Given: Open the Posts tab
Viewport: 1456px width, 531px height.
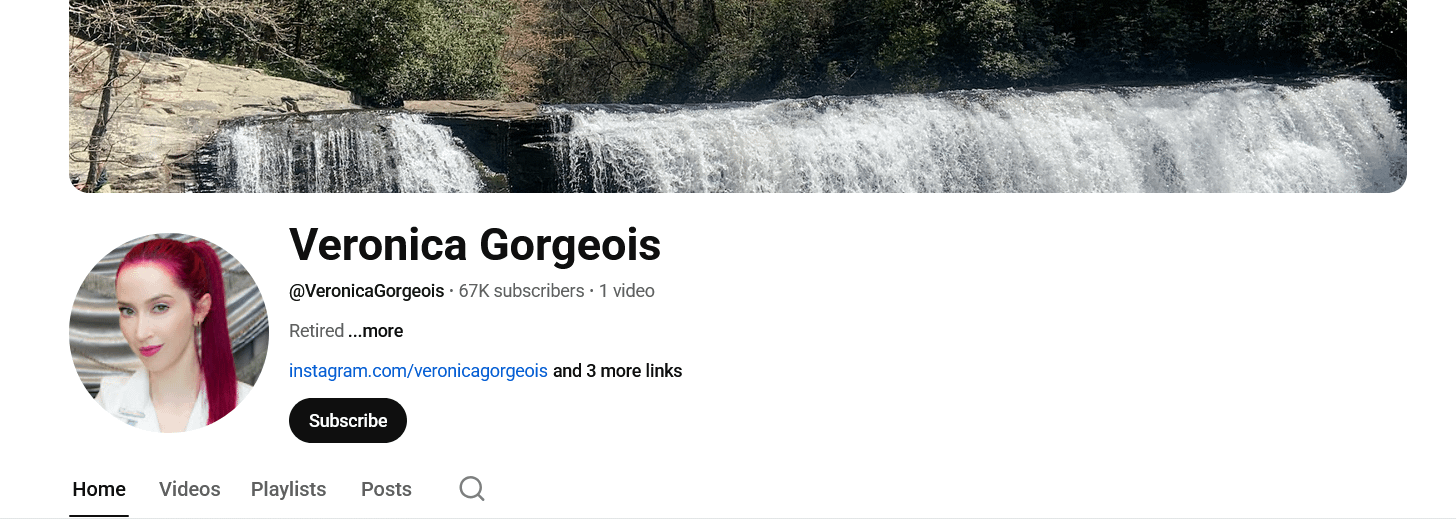Looking at the screenshot, I should click(386, 489).
